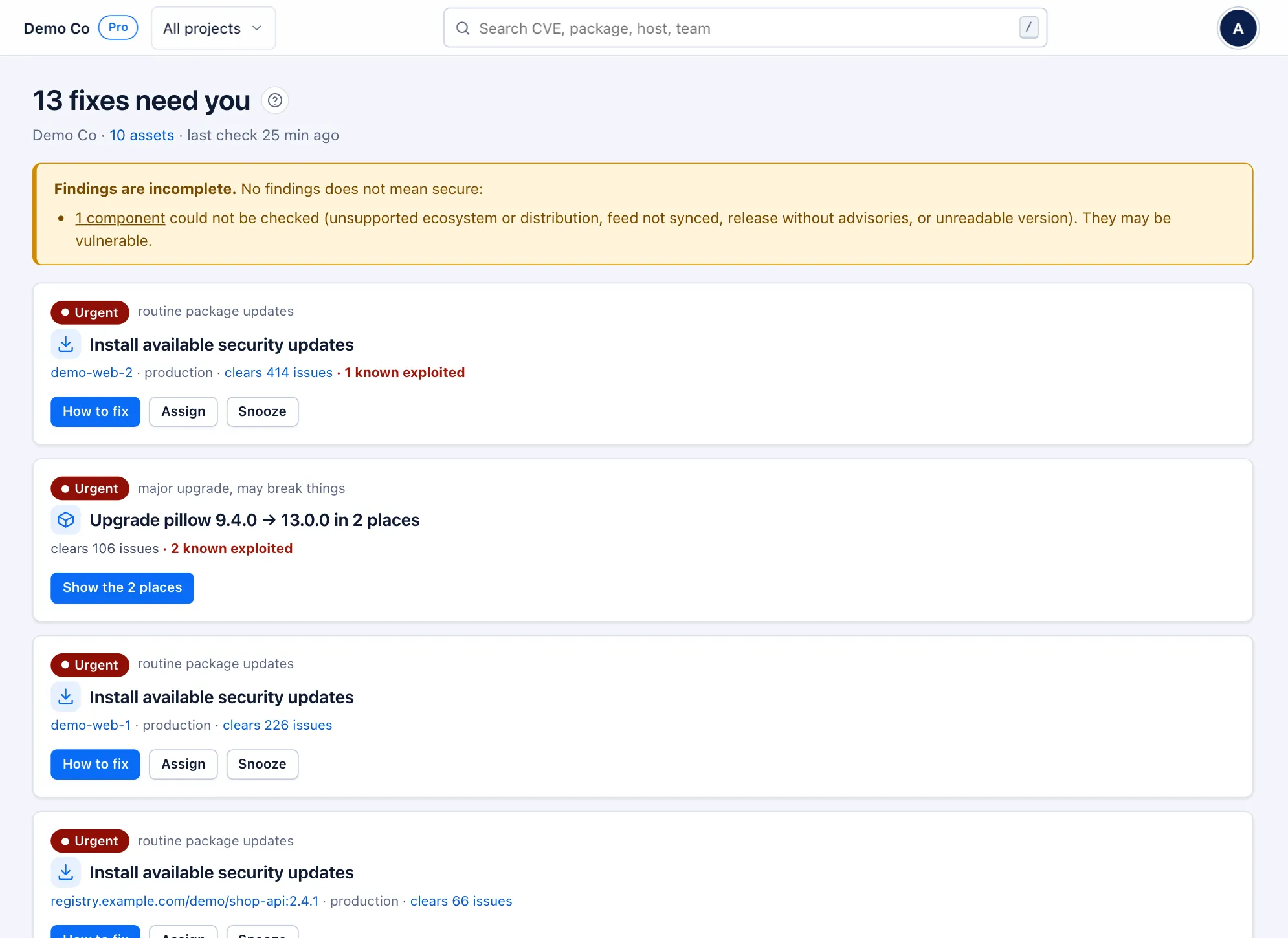Assign the demo-web-2 fix
Viewport: 1288px width, 938px height.
click(183, 411)
